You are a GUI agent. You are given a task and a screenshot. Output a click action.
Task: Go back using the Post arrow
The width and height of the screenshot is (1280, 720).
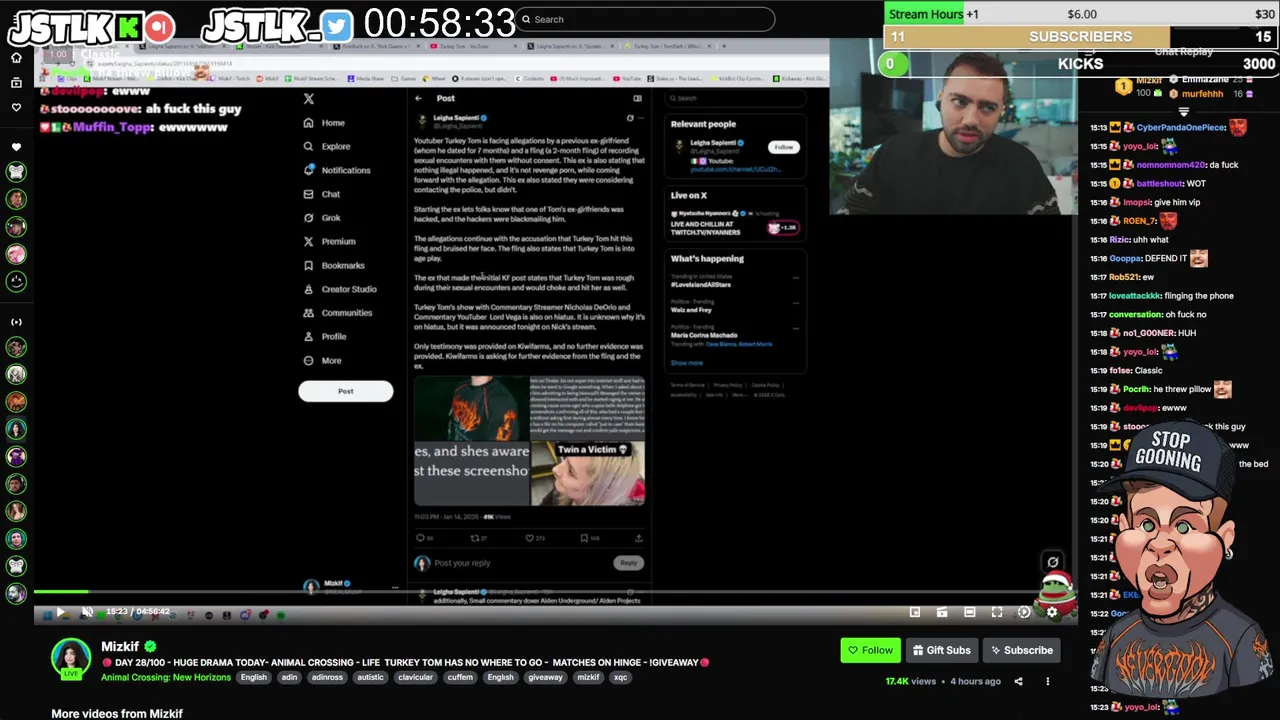coord(419,98)
